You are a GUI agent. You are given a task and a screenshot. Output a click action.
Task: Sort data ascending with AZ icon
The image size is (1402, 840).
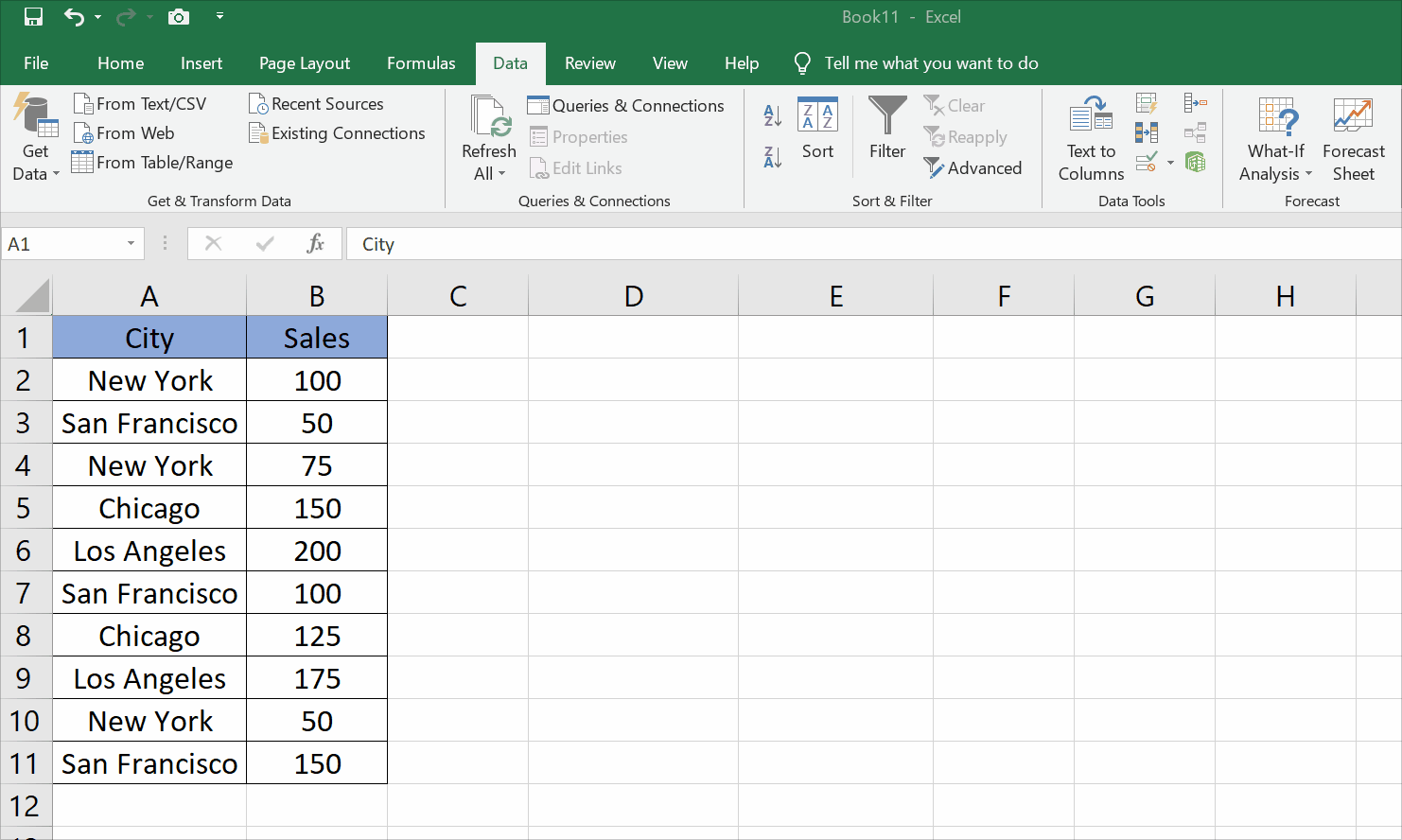pyautogui.click(x=772, y=114)
